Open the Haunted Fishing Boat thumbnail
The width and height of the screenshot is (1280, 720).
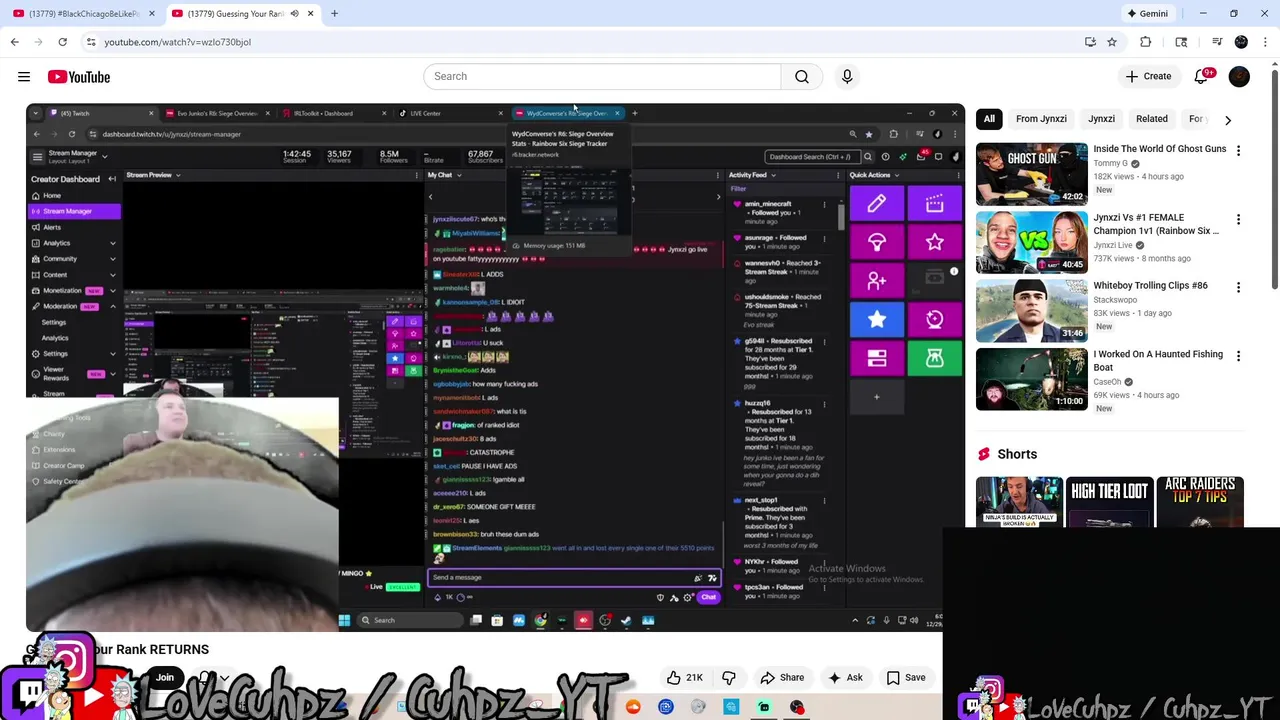click(x=1031, y=379)
